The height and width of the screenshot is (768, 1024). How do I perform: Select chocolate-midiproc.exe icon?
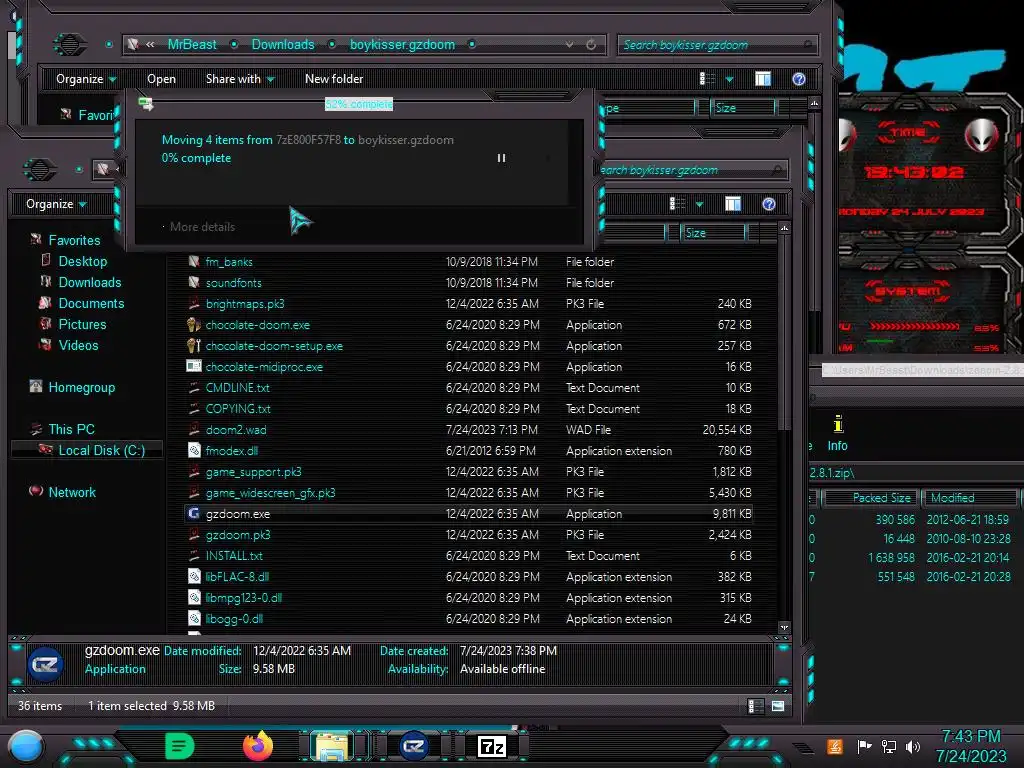tap(193, 366)
